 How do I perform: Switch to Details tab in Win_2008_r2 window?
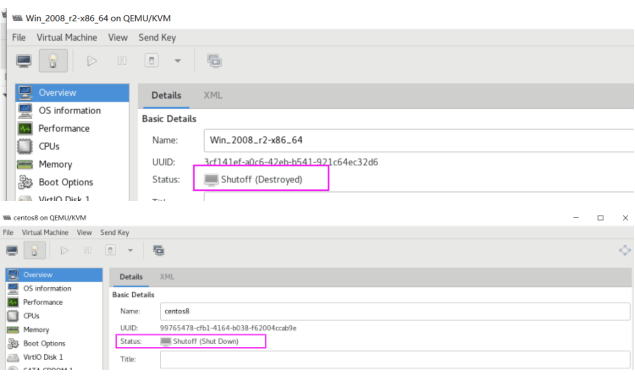click(x=166, y=96)
